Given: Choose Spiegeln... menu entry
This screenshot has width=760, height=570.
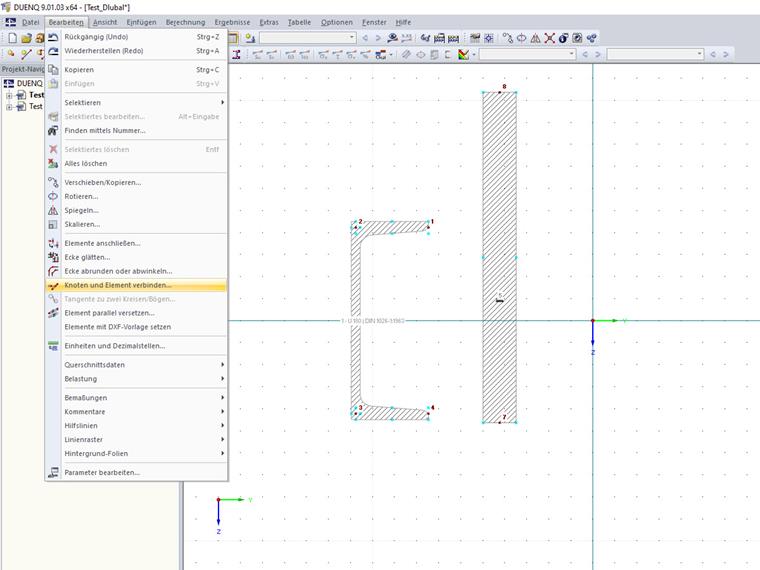Looking at the screenshot, I should [136, 210].
